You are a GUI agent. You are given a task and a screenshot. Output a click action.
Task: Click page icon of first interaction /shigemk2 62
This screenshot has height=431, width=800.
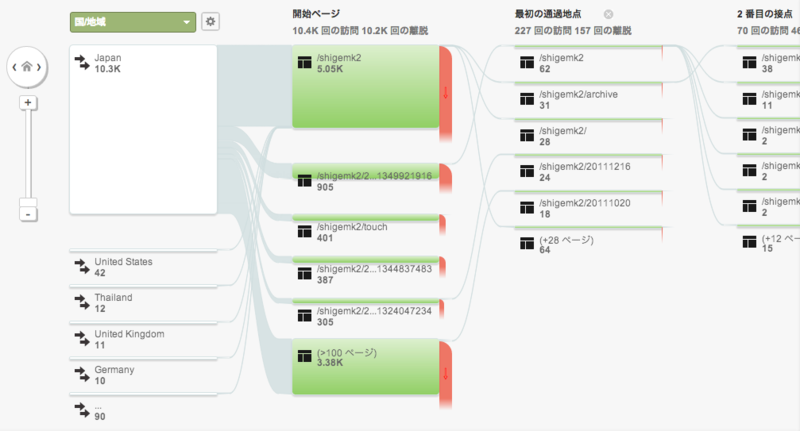(x=527, y=62)
